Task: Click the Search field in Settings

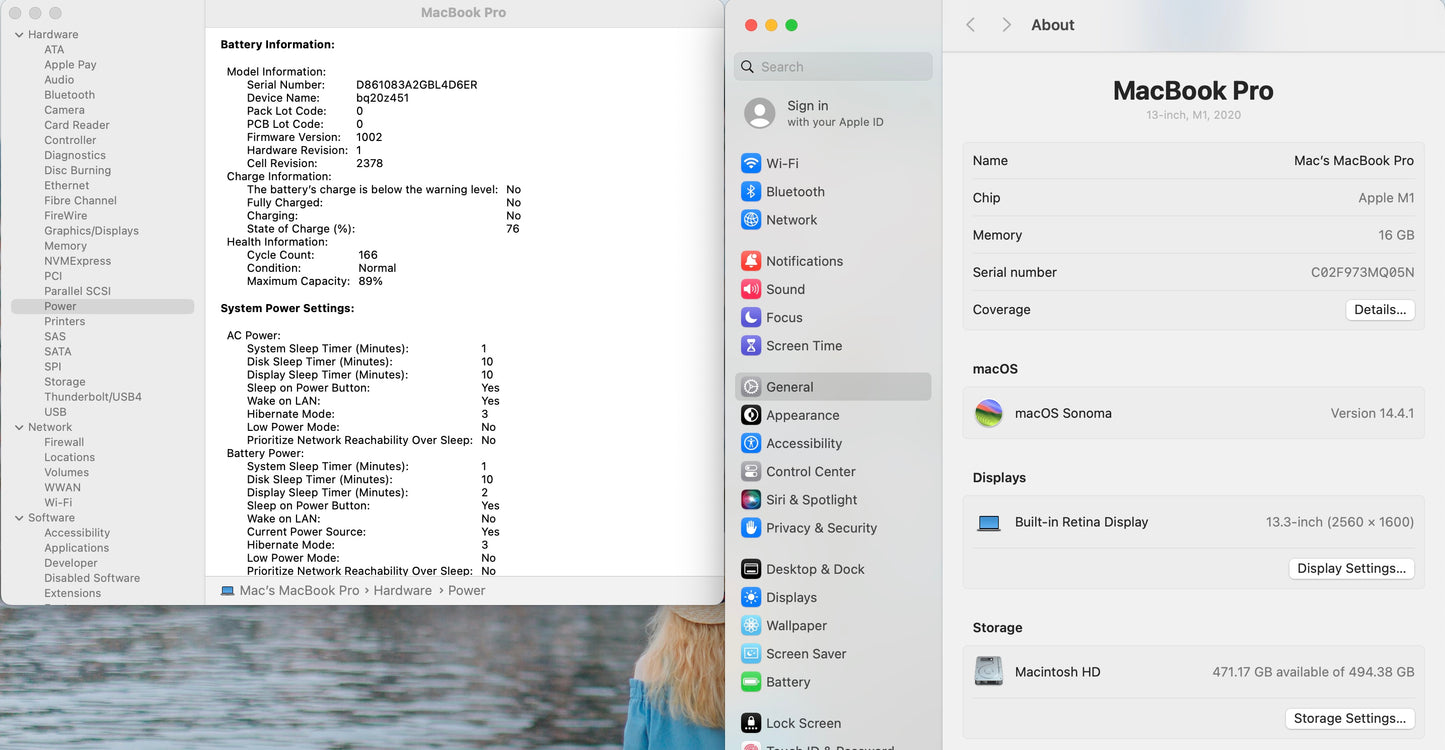Action: point(840,67)
